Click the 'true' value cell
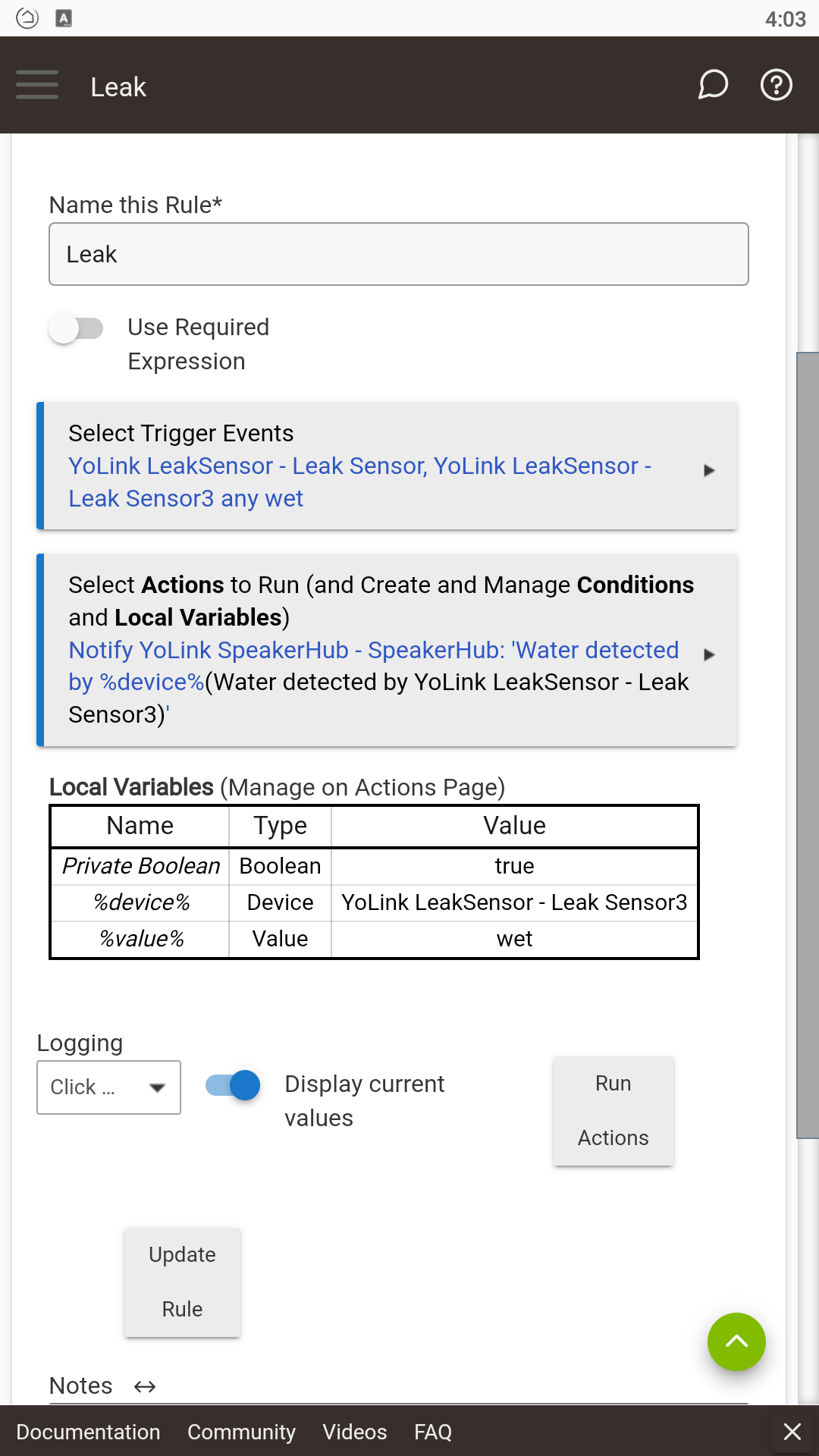This screenshot has width=819, height=1456. coord(514,866)
